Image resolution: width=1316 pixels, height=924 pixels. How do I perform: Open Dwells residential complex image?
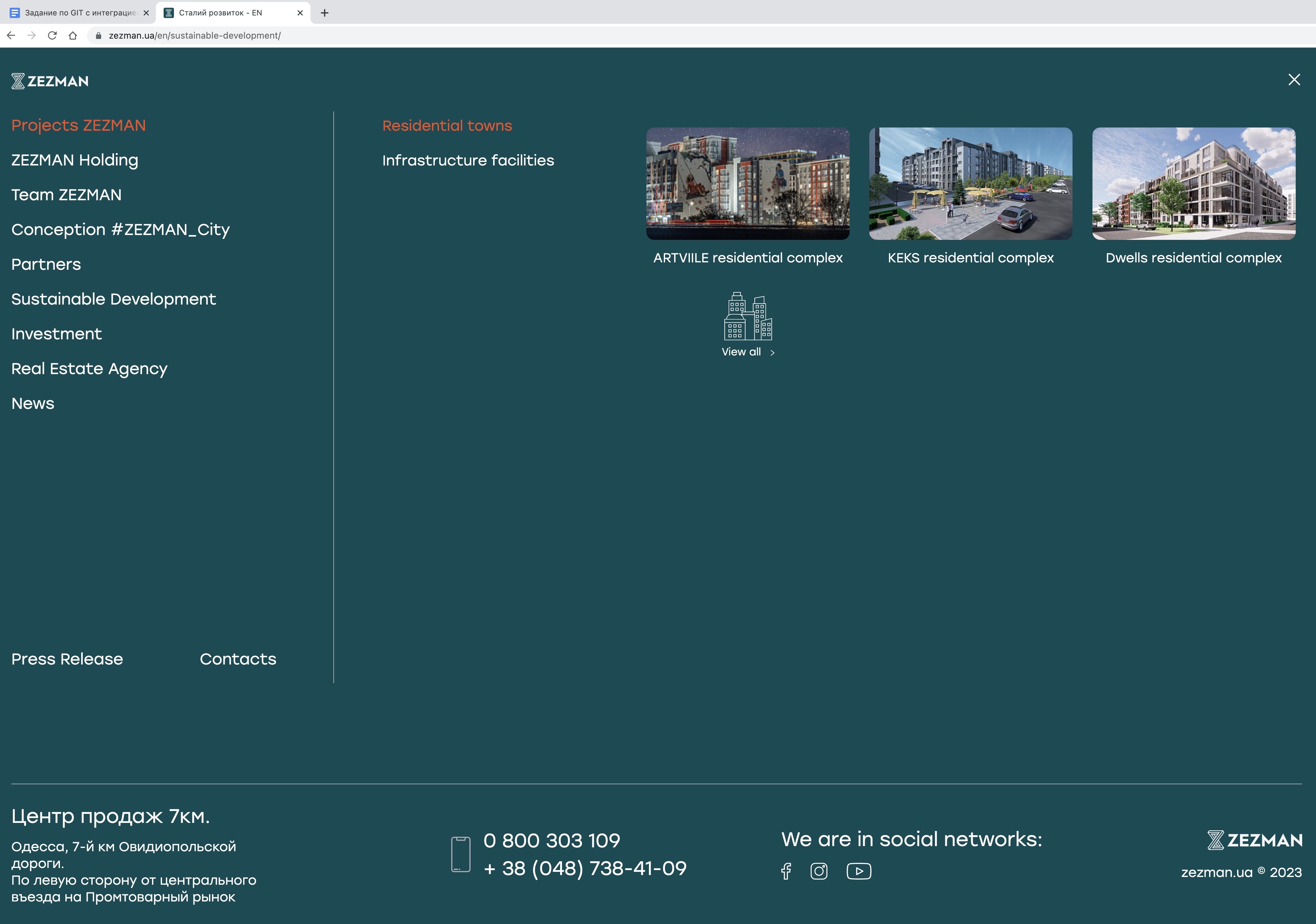pos(1193,184)
